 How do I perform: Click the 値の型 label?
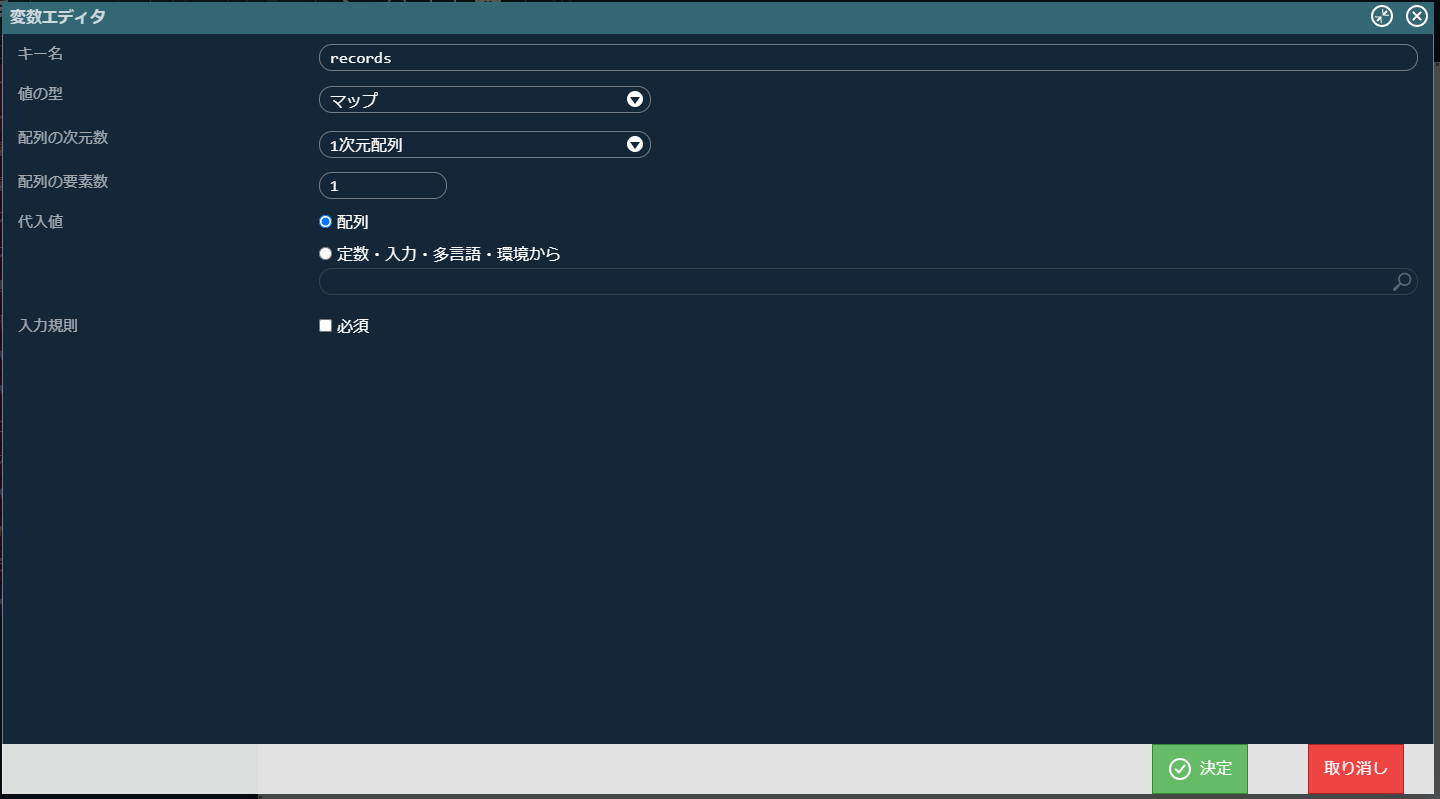click(40, 94)
